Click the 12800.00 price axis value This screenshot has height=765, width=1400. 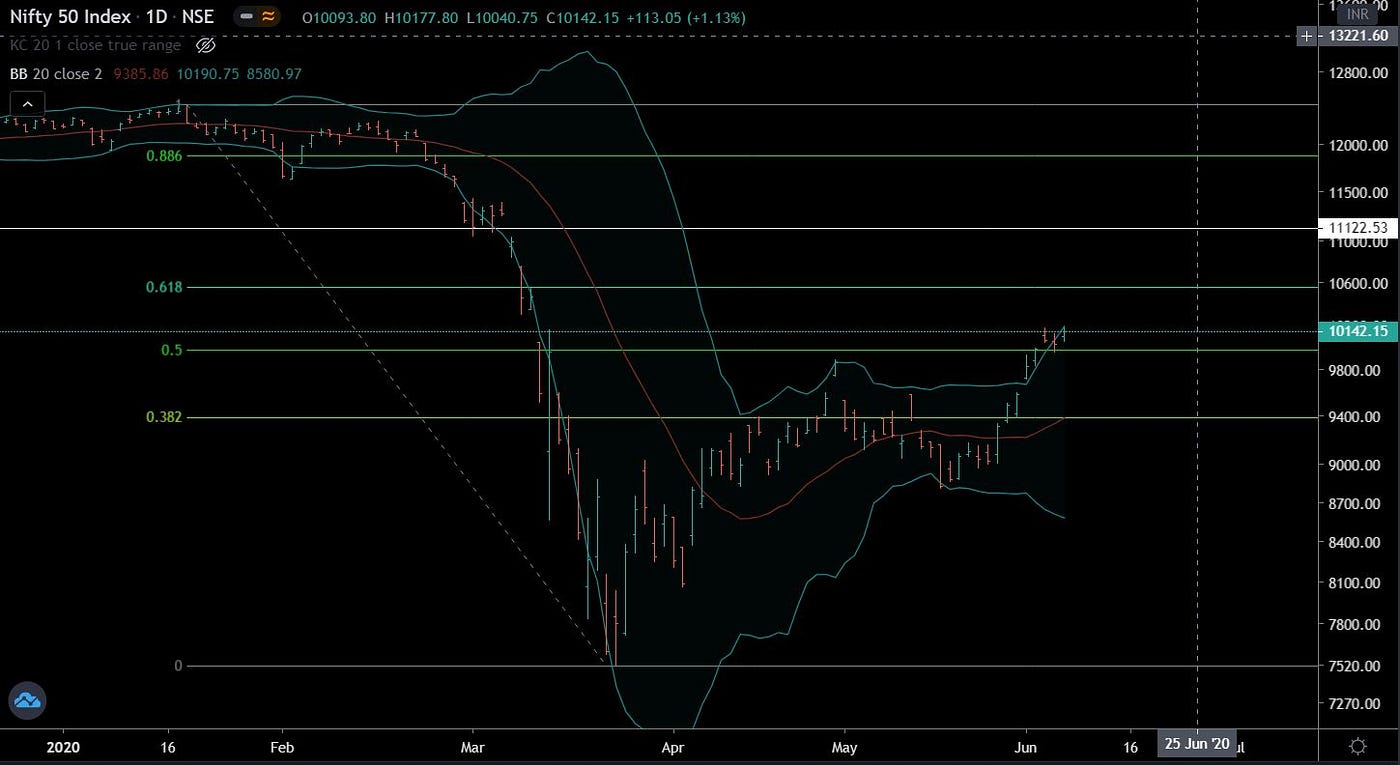click(x=1359, y=73)
